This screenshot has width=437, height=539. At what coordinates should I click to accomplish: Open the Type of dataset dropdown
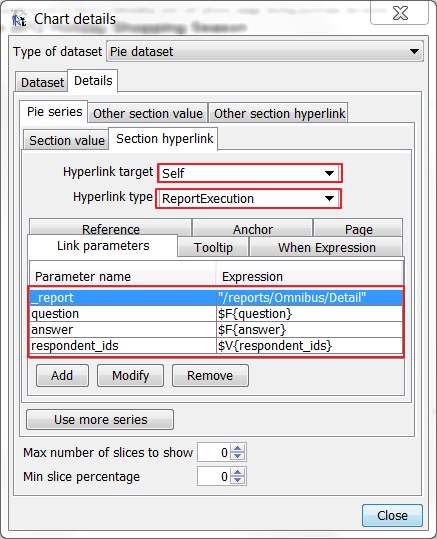(265, 52)
